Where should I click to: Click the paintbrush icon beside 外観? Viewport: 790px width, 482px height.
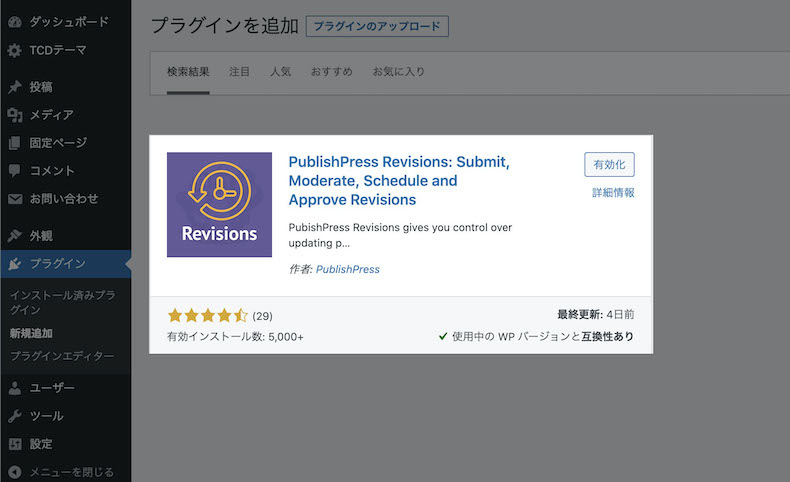point(15,235)
